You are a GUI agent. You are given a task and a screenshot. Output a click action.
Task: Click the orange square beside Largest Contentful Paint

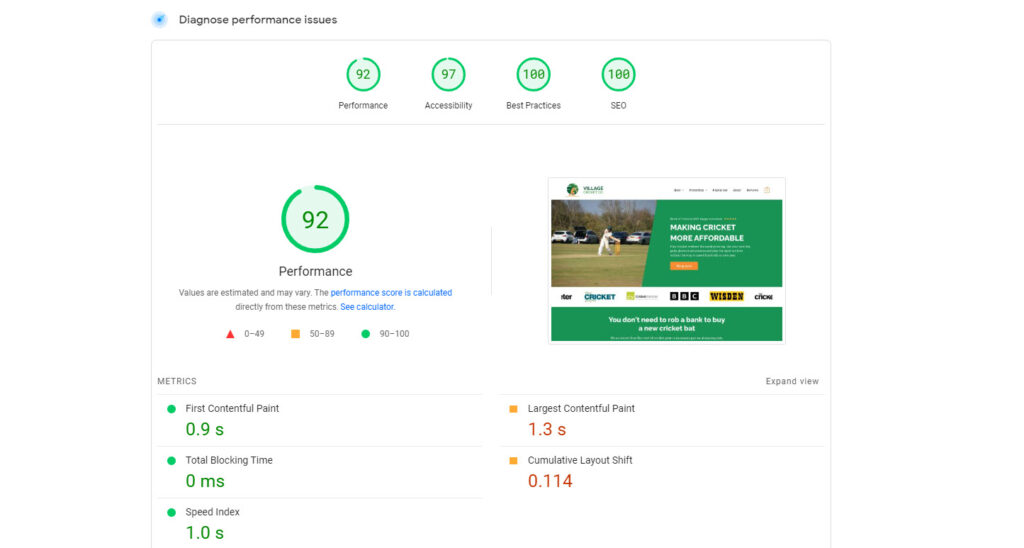point(513,409)
